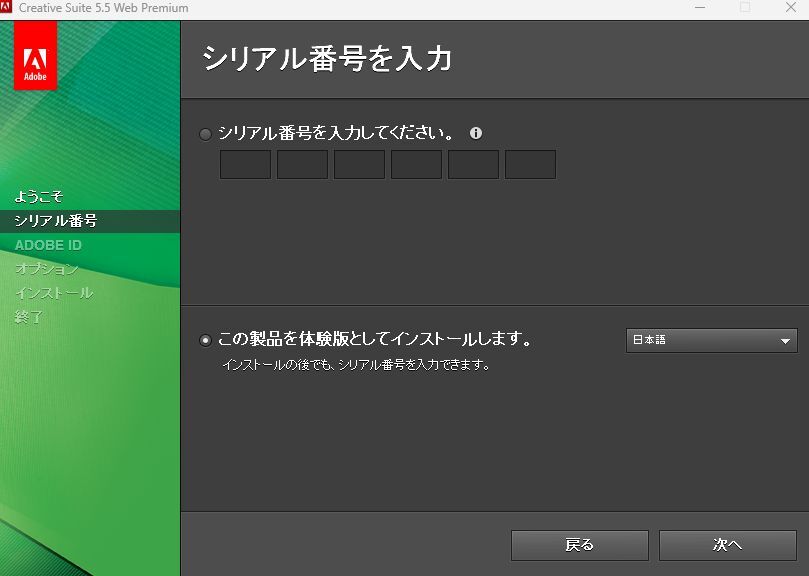The height and width of the screenshot is (576, 809).
Task: Click the Adobe icon in the title bar
Action: coord(7,8)
